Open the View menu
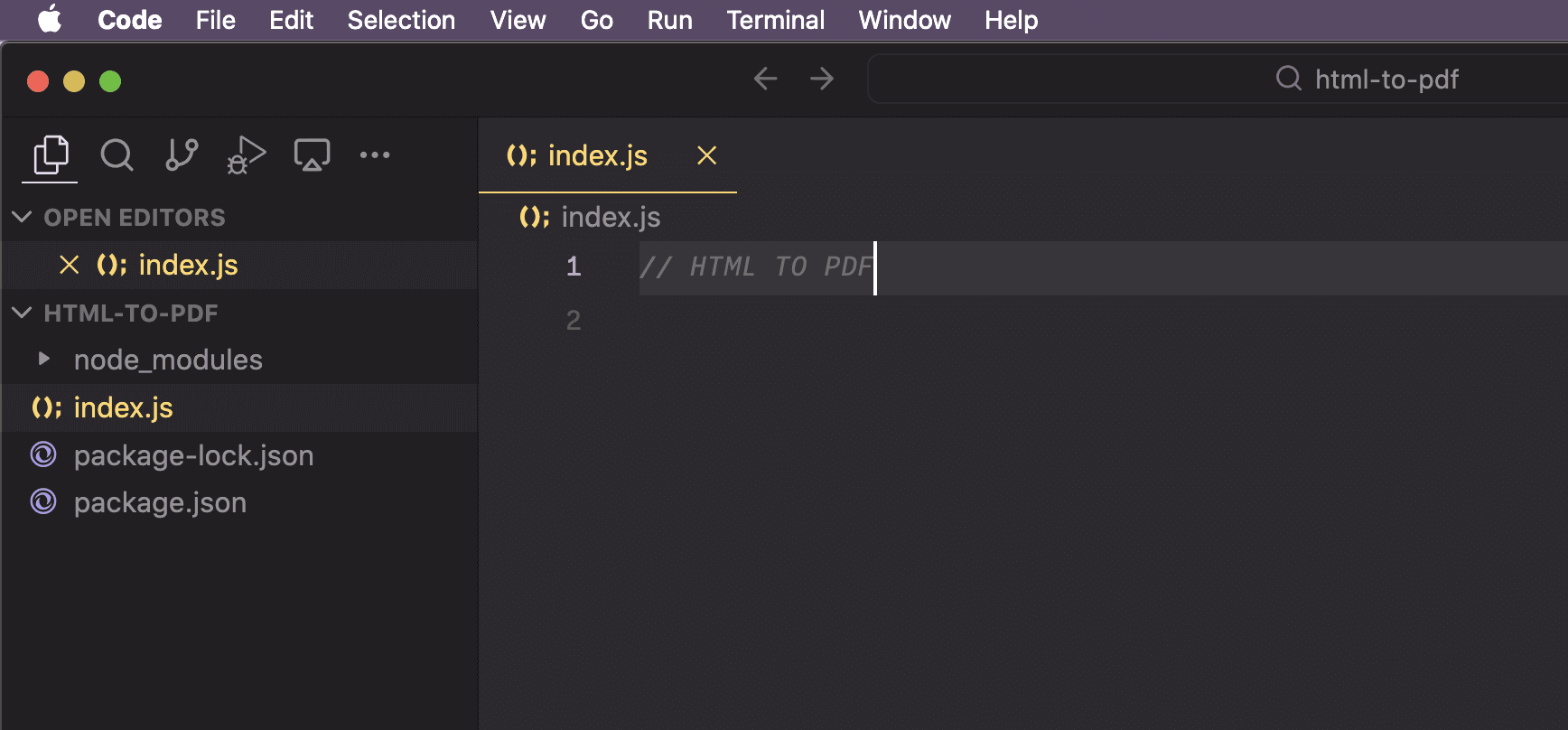Screen dimensions: 1568x730 click(518, 20)
